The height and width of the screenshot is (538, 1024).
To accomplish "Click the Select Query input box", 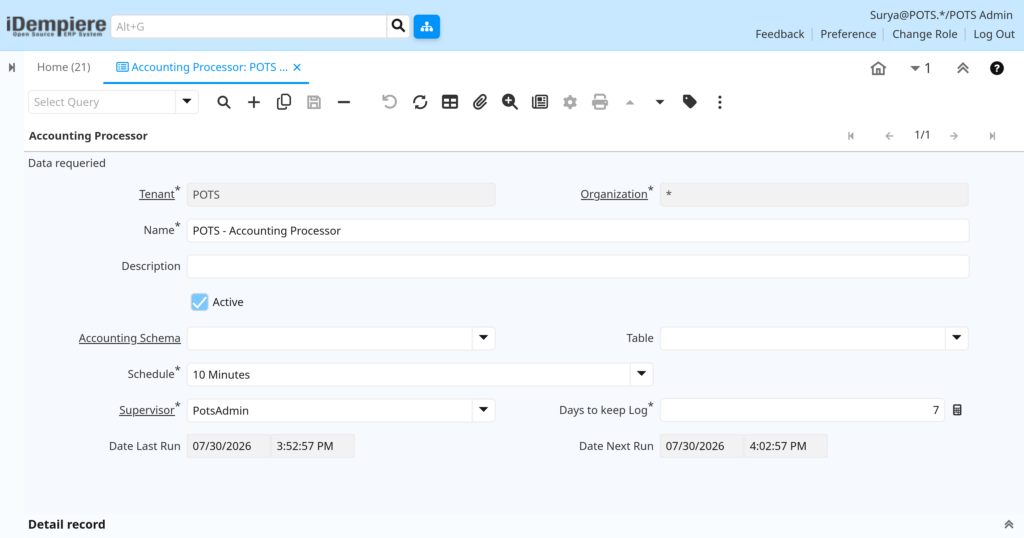I will (102, 102).
